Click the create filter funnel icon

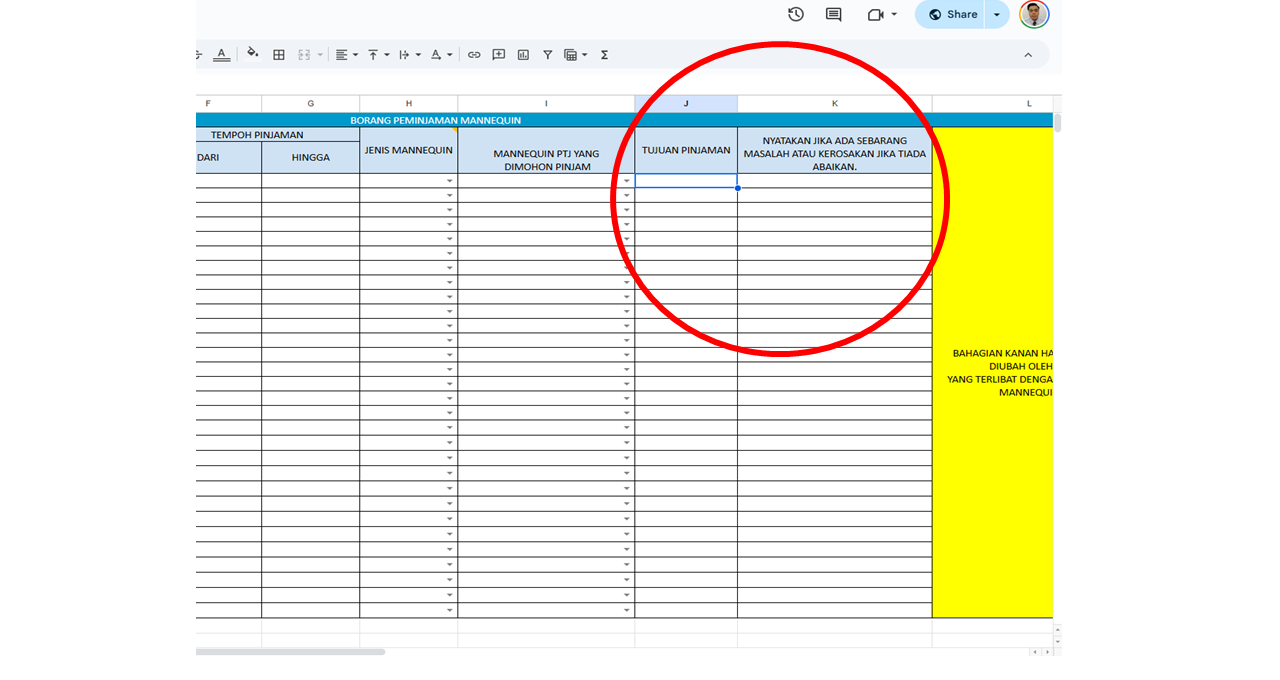tap(547, 55)
